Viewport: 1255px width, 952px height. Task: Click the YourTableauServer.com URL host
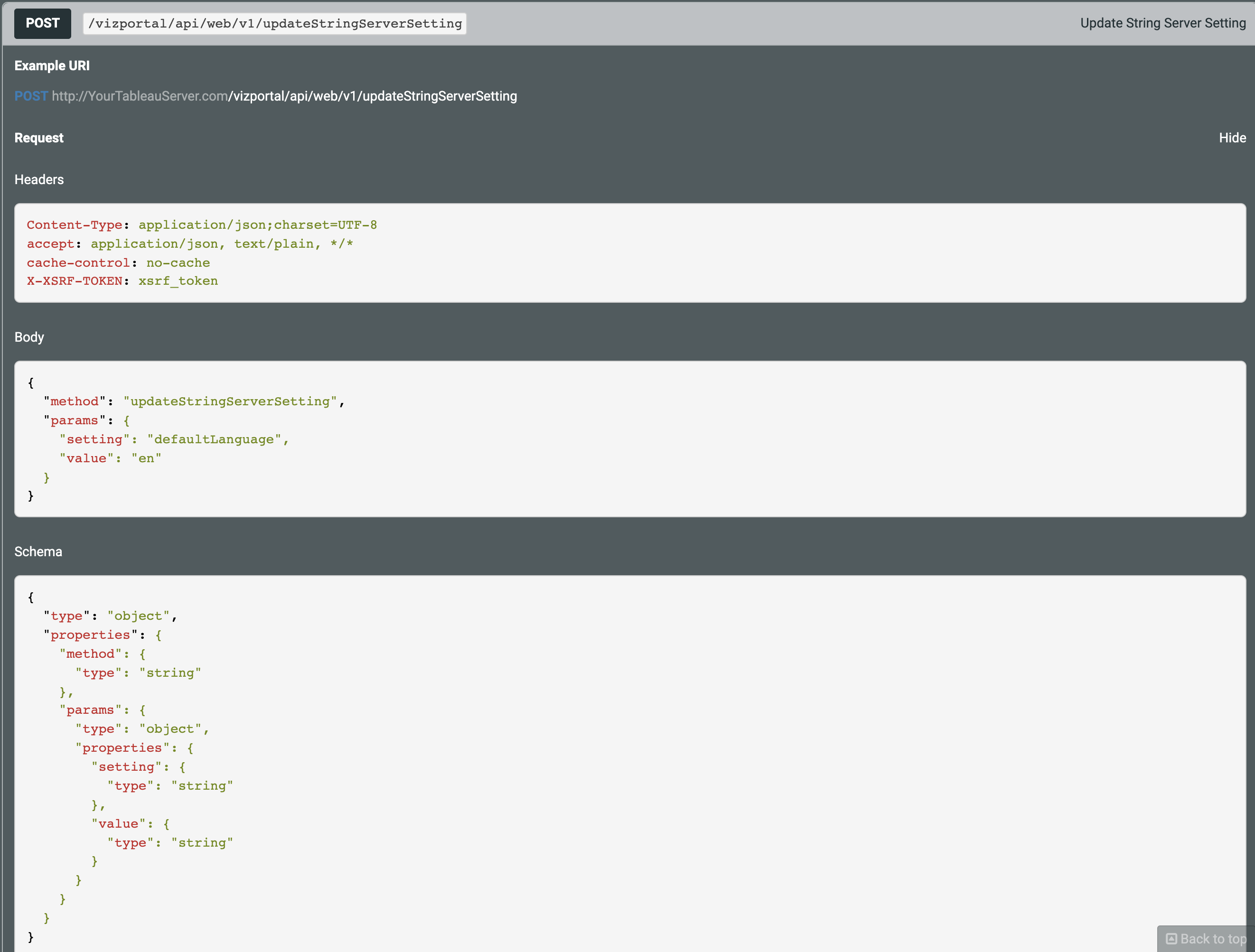140,96
